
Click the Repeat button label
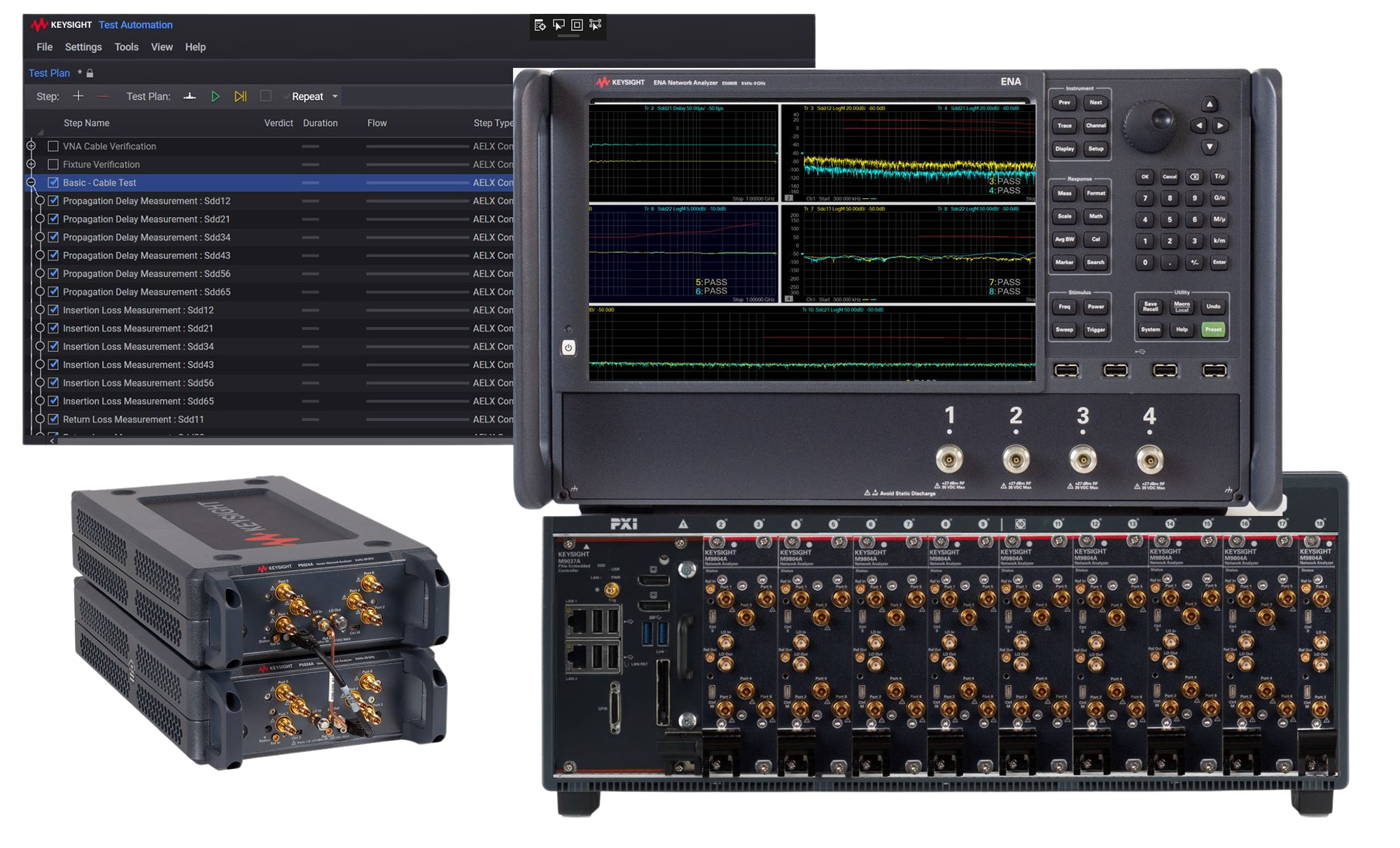tap(307, 97)
